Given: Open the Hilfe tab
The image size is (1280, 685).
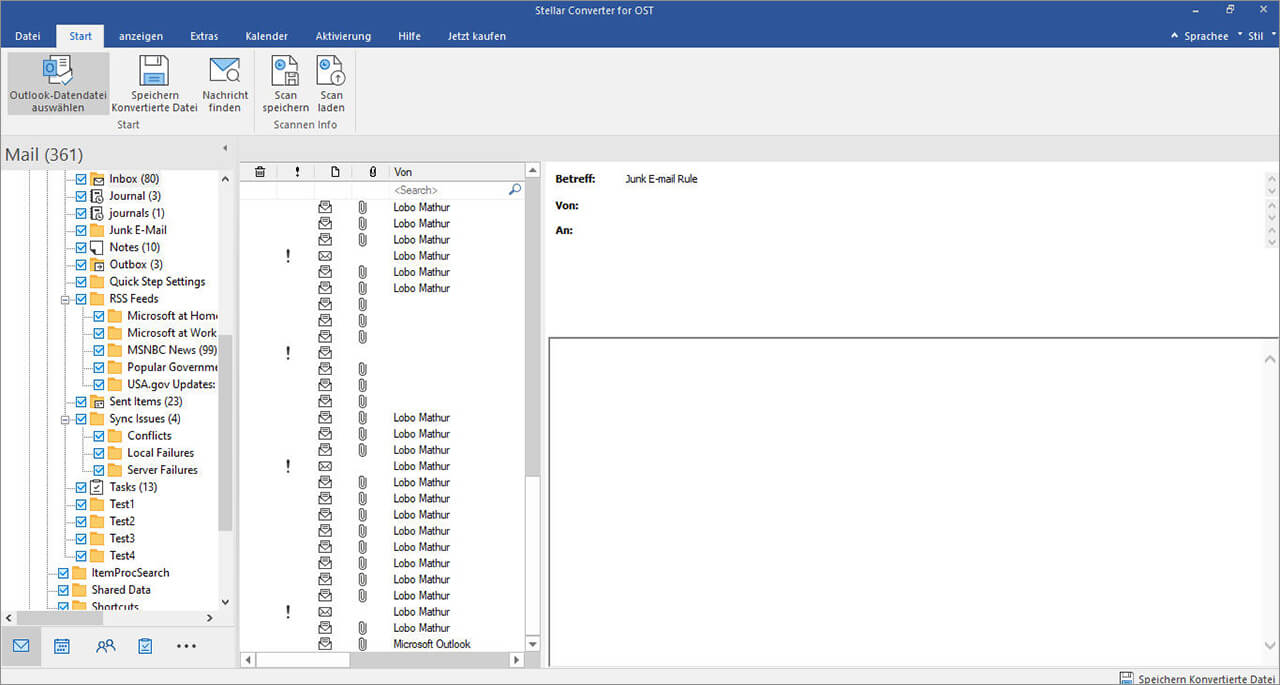Looking at the screenshot, I should [409, 36].
